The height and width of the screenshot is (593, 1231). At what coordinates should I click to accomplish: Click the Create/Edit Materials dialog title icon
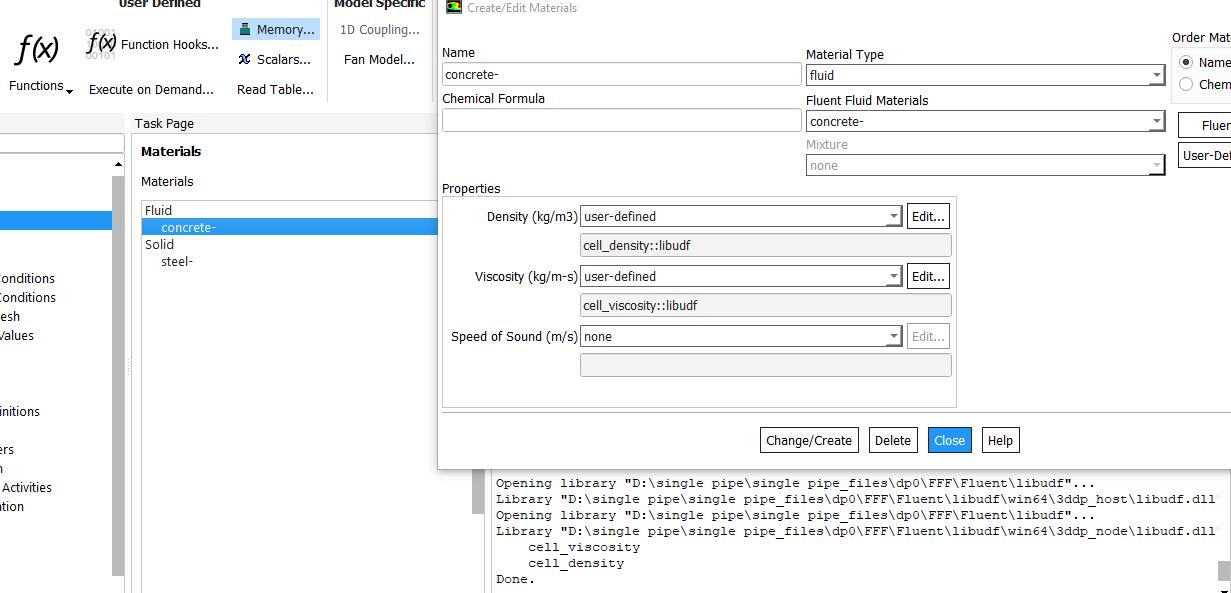(454, 7)
